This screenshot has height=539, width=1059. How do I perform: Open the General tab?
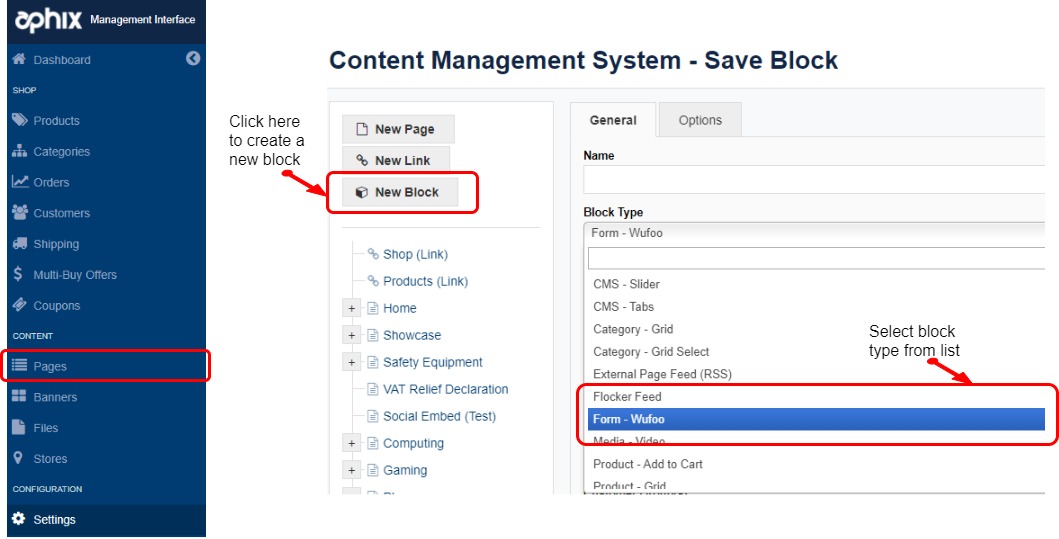pyautogui.click(x=613, y=120)
